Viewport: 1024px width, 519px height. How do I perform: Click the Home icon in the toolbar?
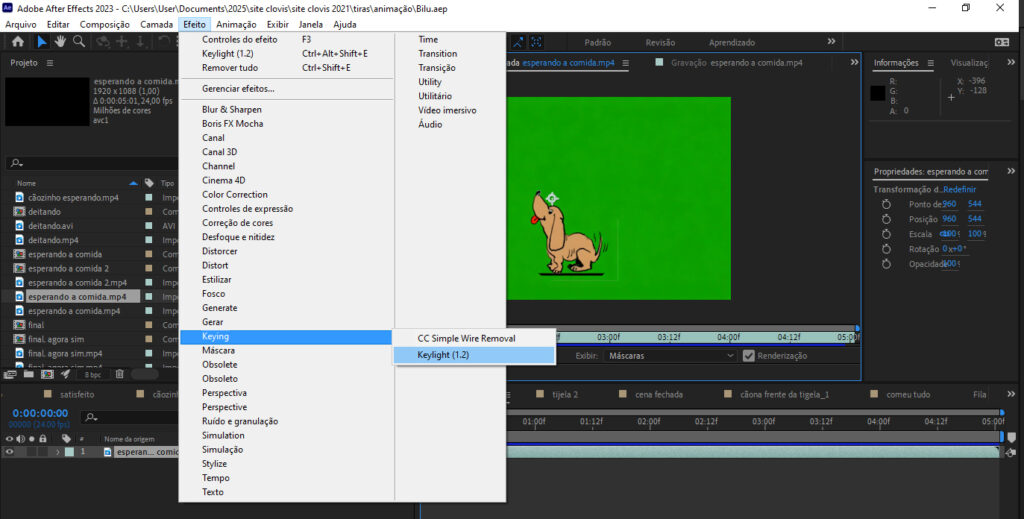point(17,42)
